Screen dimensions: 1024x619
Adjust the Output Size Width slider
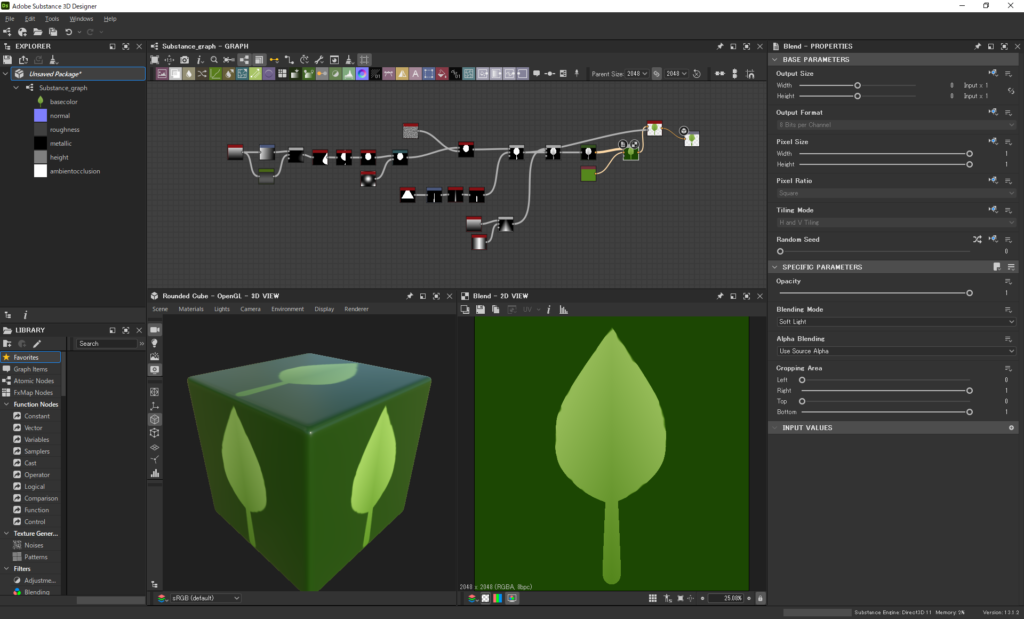[x=857, y=86]
